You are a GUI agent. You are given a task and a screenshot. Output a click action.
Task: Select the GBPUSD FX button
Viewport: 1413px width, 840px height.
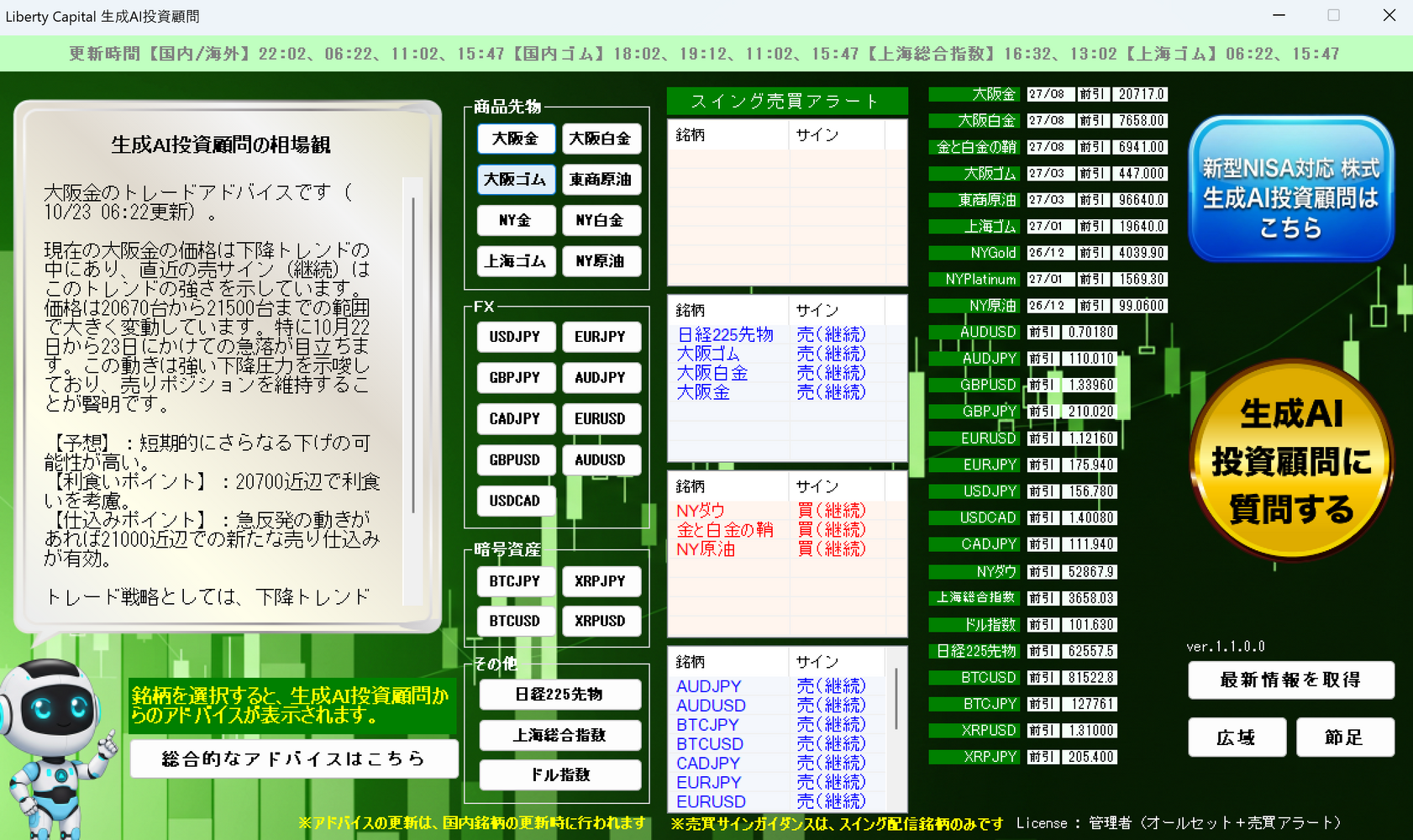(516, 460)
